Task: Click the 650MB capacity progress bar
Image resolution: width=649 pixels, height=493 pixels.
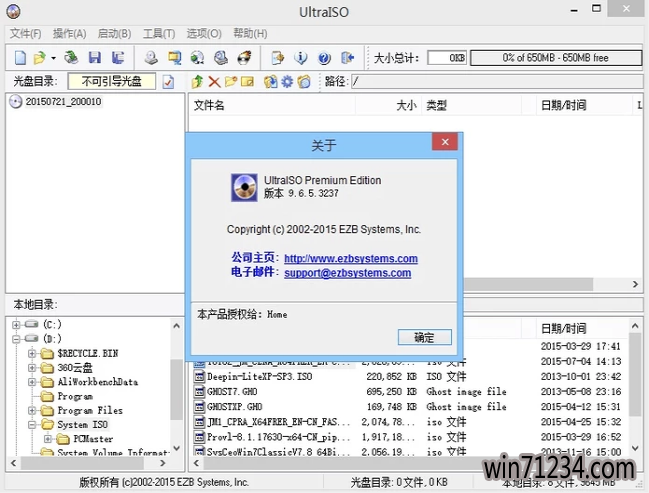Action: pos(556,58)
